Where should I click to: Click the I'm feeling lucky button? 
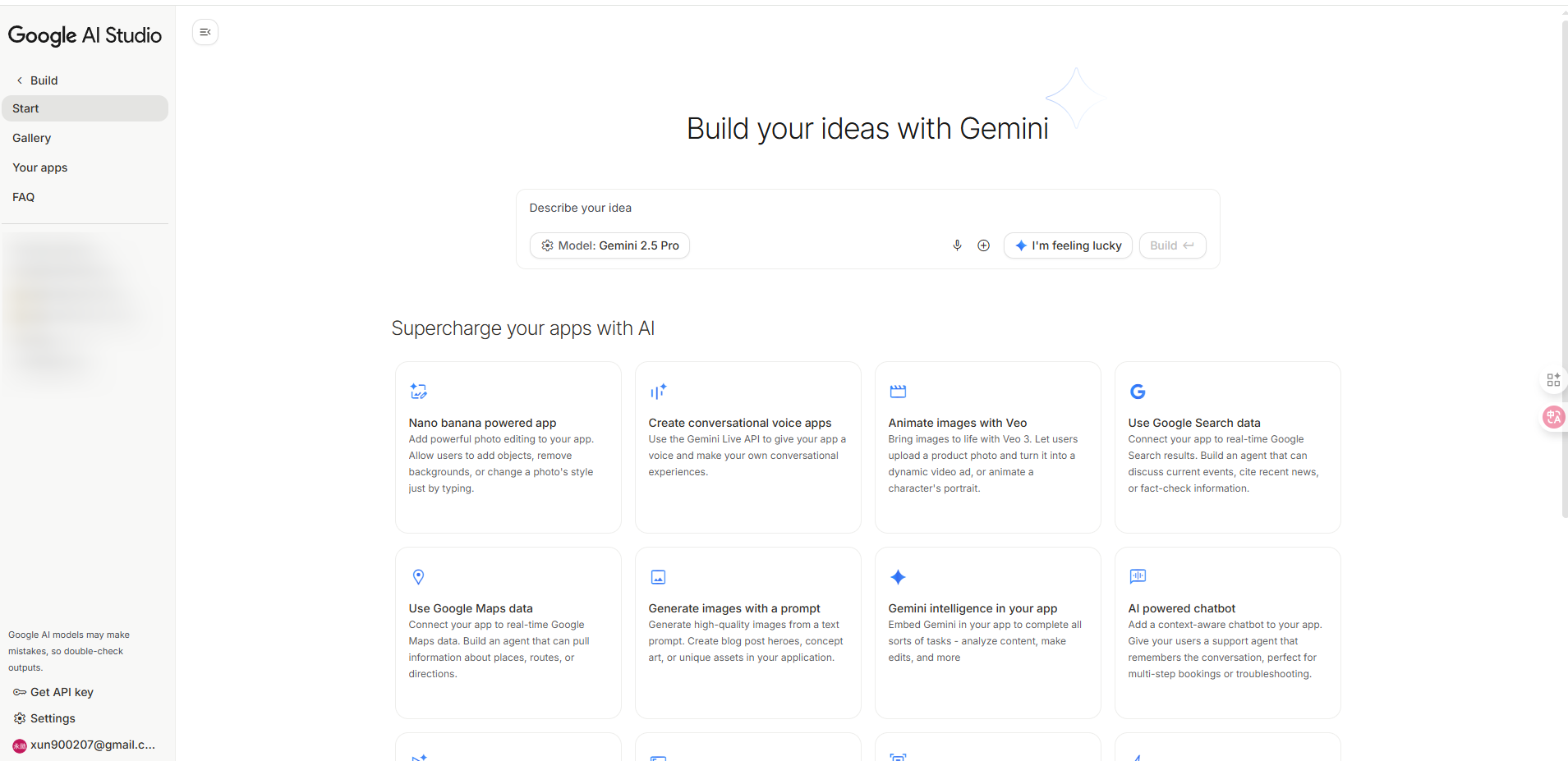pyautogui.click(x=1068, y=245)
